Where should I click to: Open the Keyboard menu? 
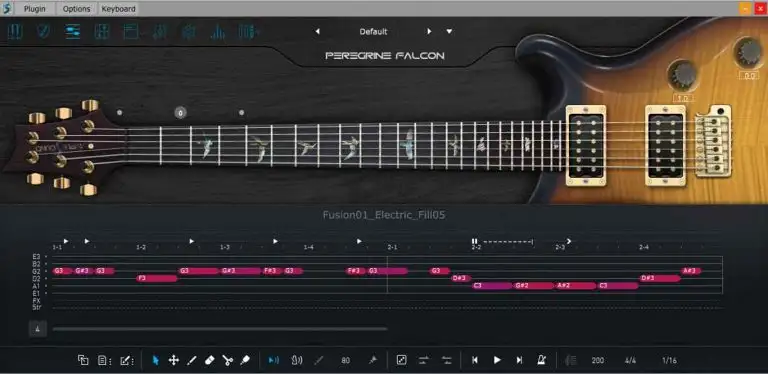(x=119, y=9)
